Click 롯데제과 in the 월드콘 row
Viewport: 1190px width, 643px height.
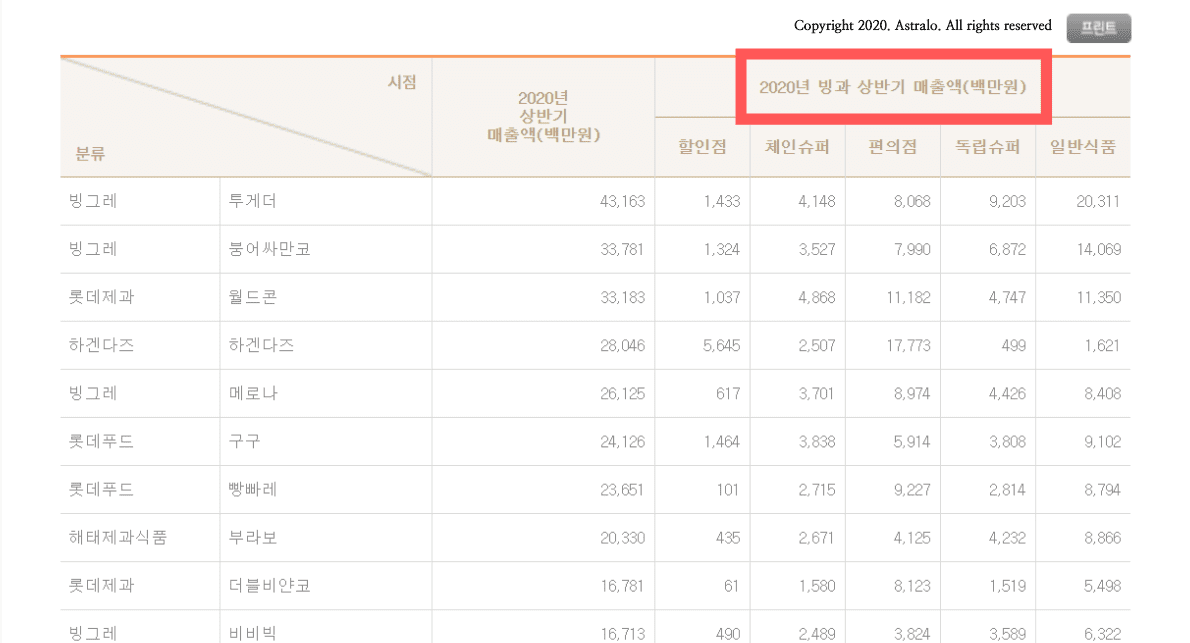[101, 297]
